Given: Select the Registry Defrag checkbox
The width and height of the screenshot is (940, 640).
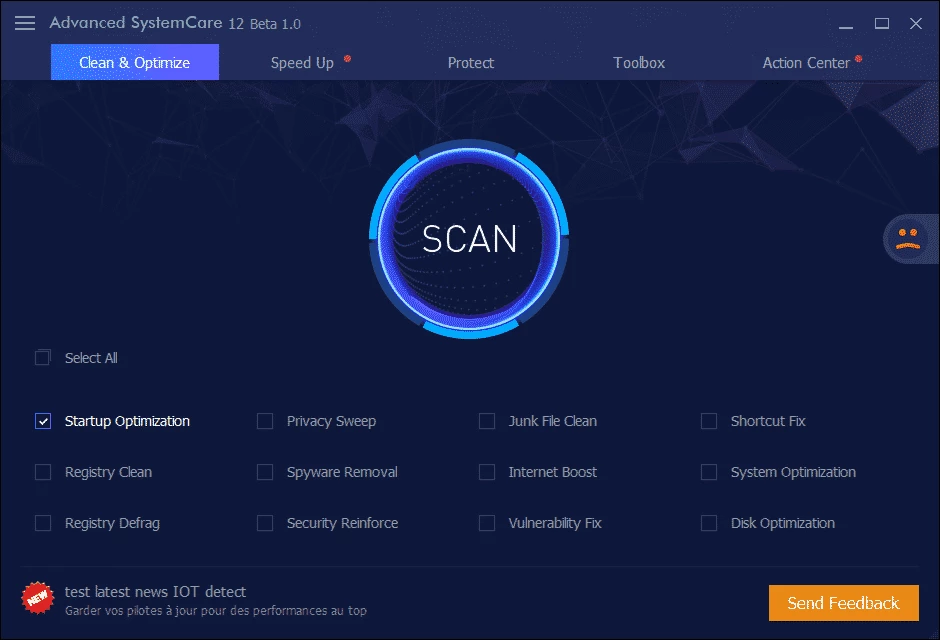Looking at the screenshot, I should [43, 523].
